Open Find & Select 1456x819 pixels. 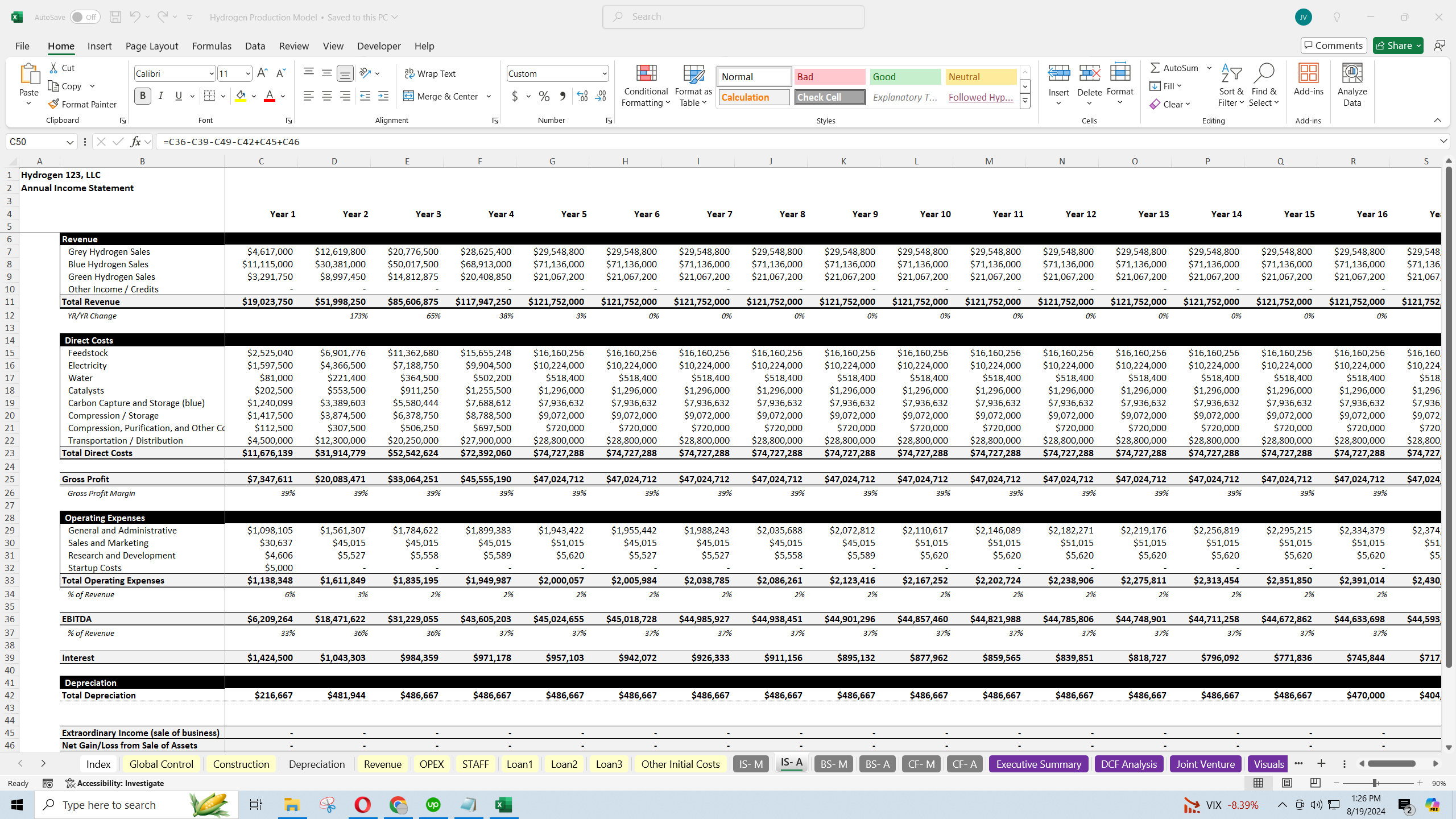[1264, 85]
